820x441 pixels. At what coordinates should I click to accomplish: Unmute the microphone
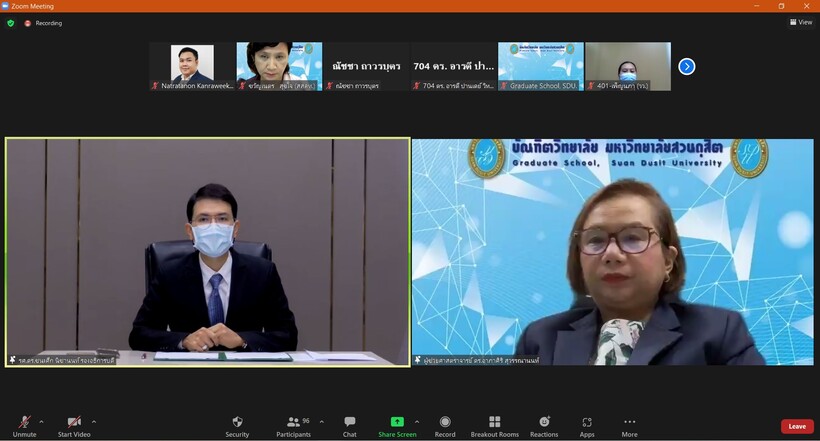[24, 426]
